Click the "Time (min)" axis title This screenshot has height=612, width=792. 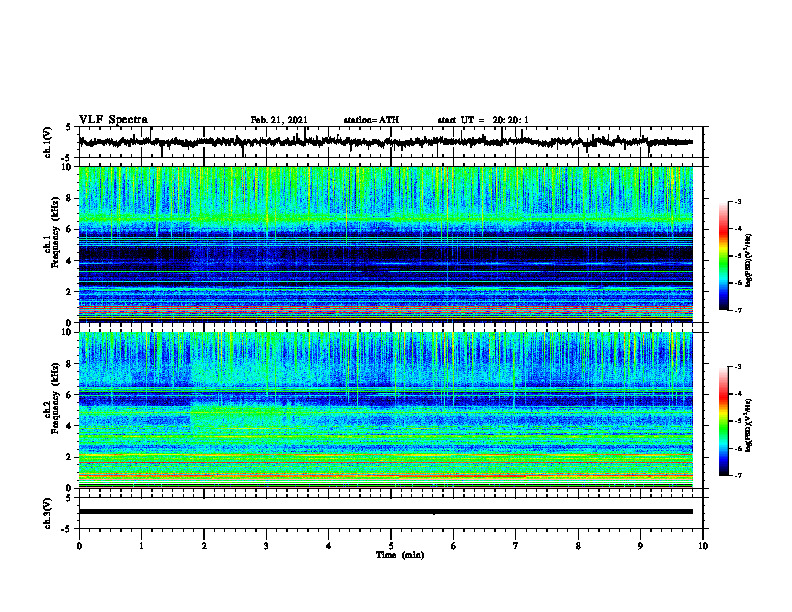coord(400,555)
